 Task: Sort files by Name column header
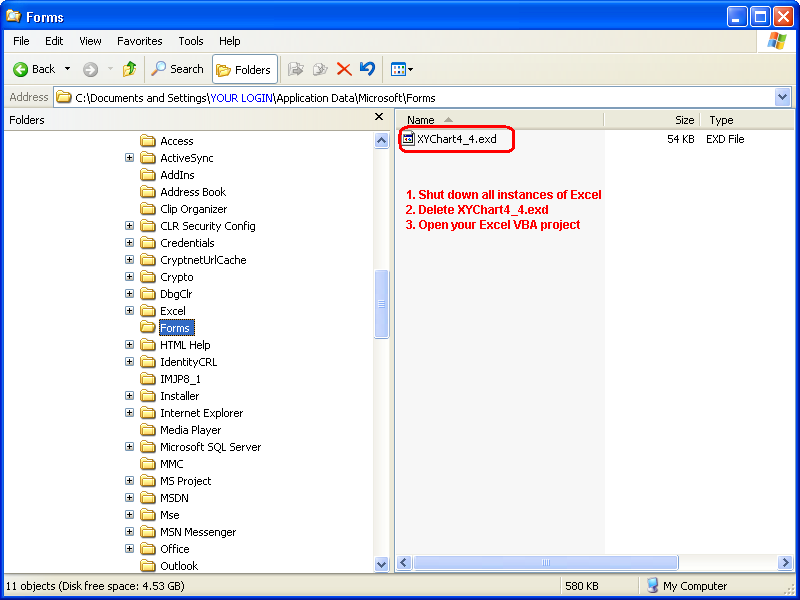421,120
